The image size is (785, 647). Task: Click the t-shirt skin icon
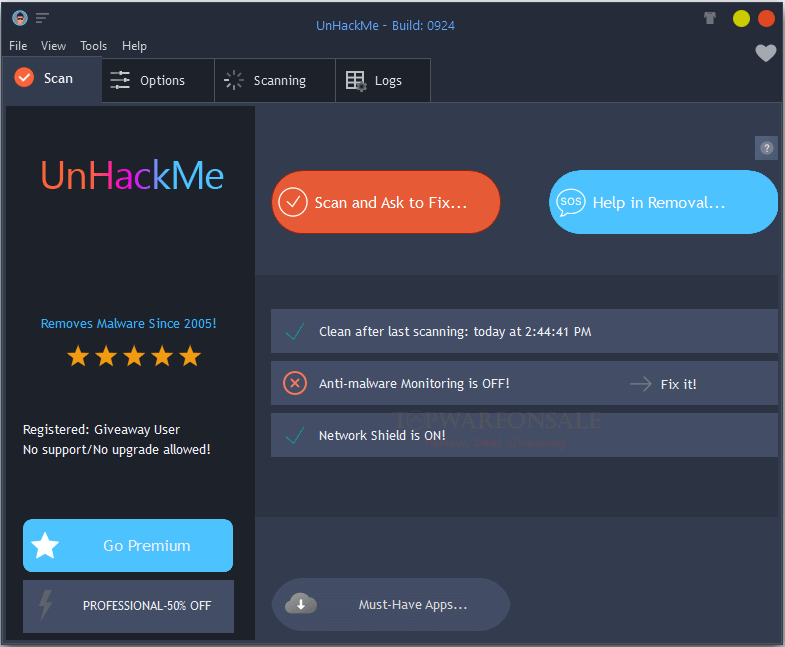coord(709,18)
